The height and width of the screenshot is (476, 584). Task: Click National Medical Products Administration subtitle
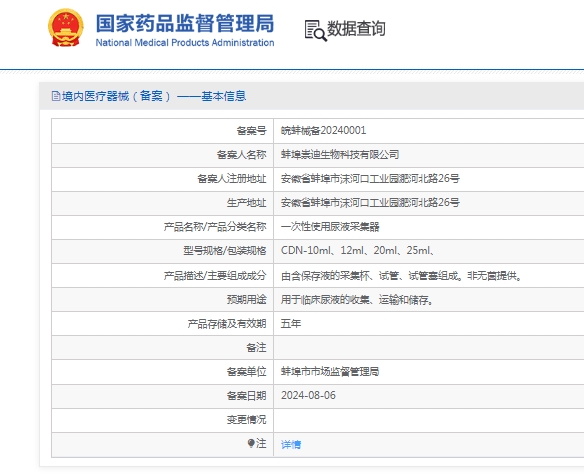[185, 42]
